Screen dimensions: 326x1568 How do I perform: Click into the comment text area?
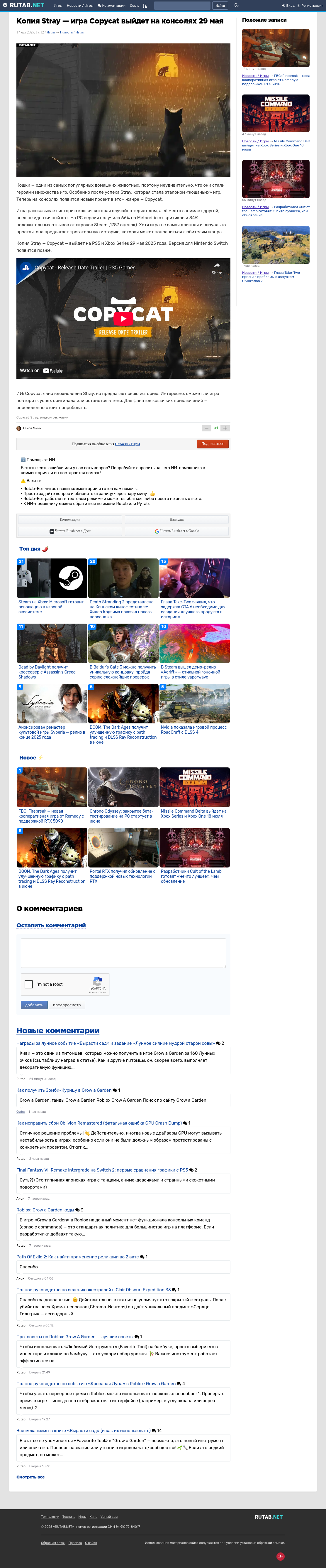123,953
